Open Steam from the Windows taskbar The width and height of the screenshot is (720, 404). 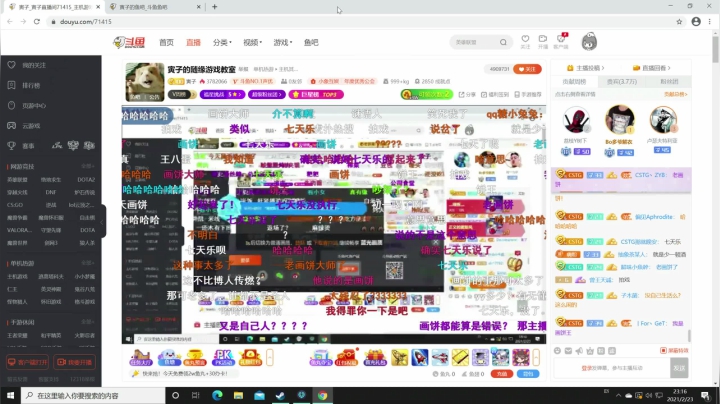(x=280, y=395)
